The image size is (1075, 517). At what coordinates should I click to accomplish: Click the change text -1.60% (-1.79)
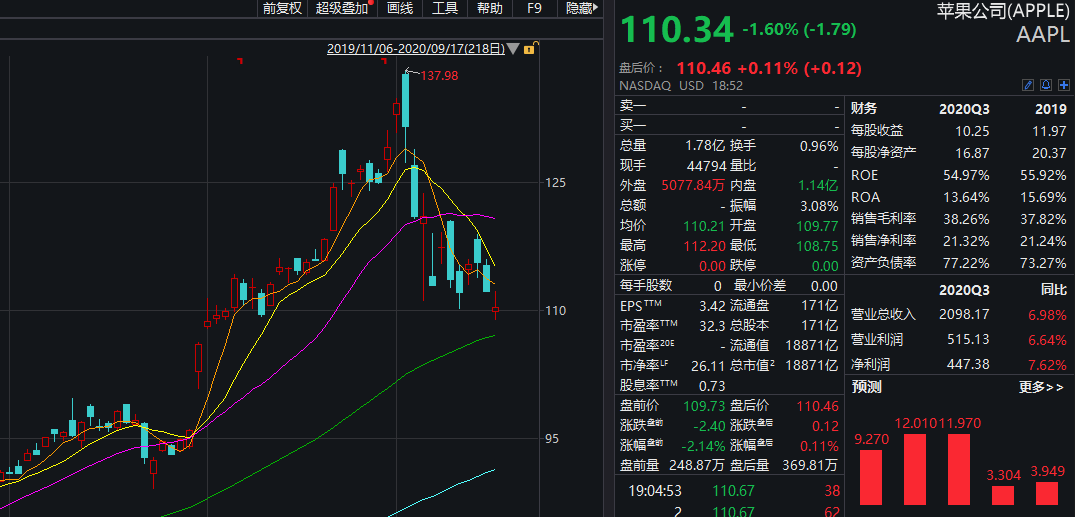point(799,29)
